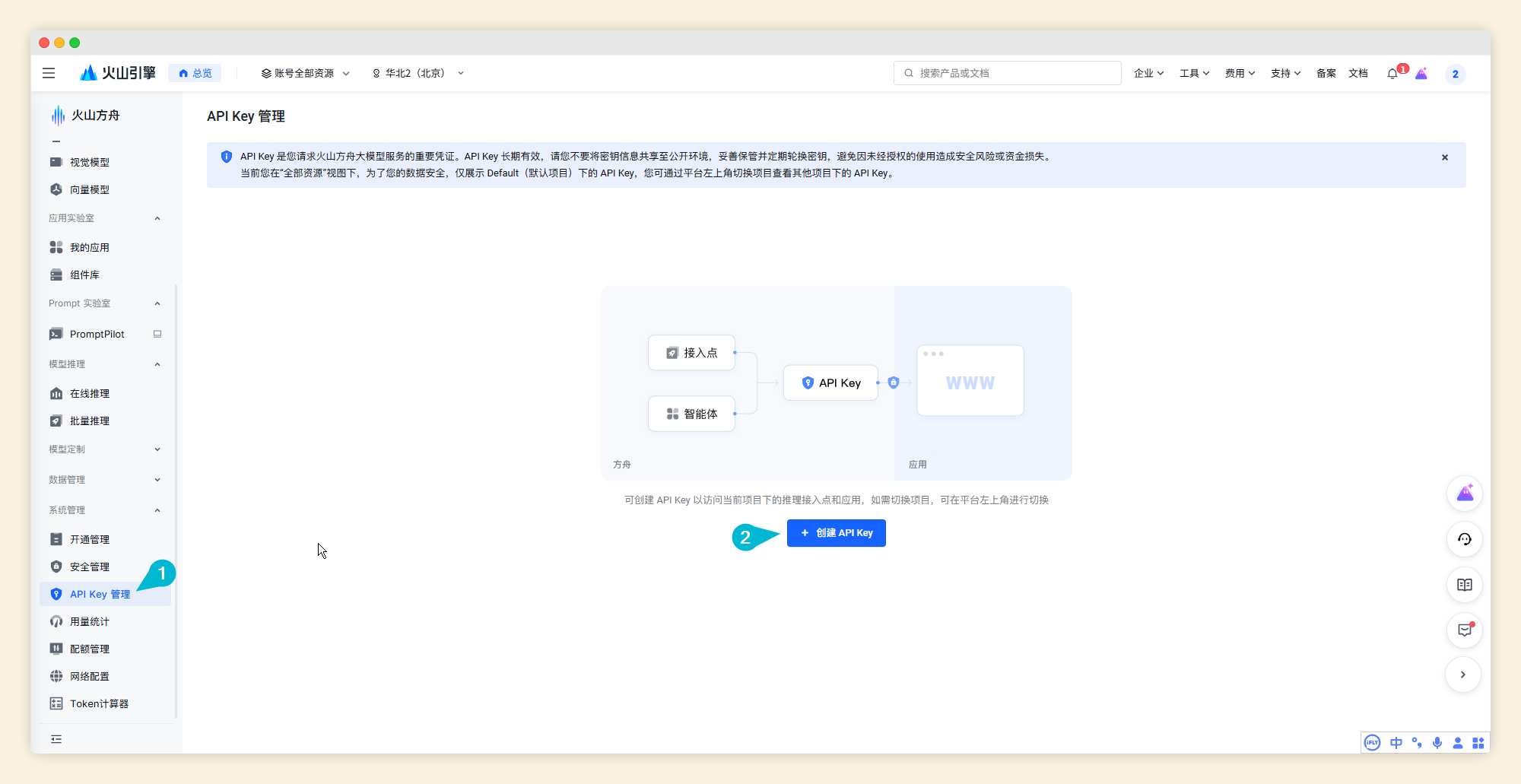Viewport: 1521px width, 784px height.
Task: Open the iFLY input method icon
Action: point(1372,743)
